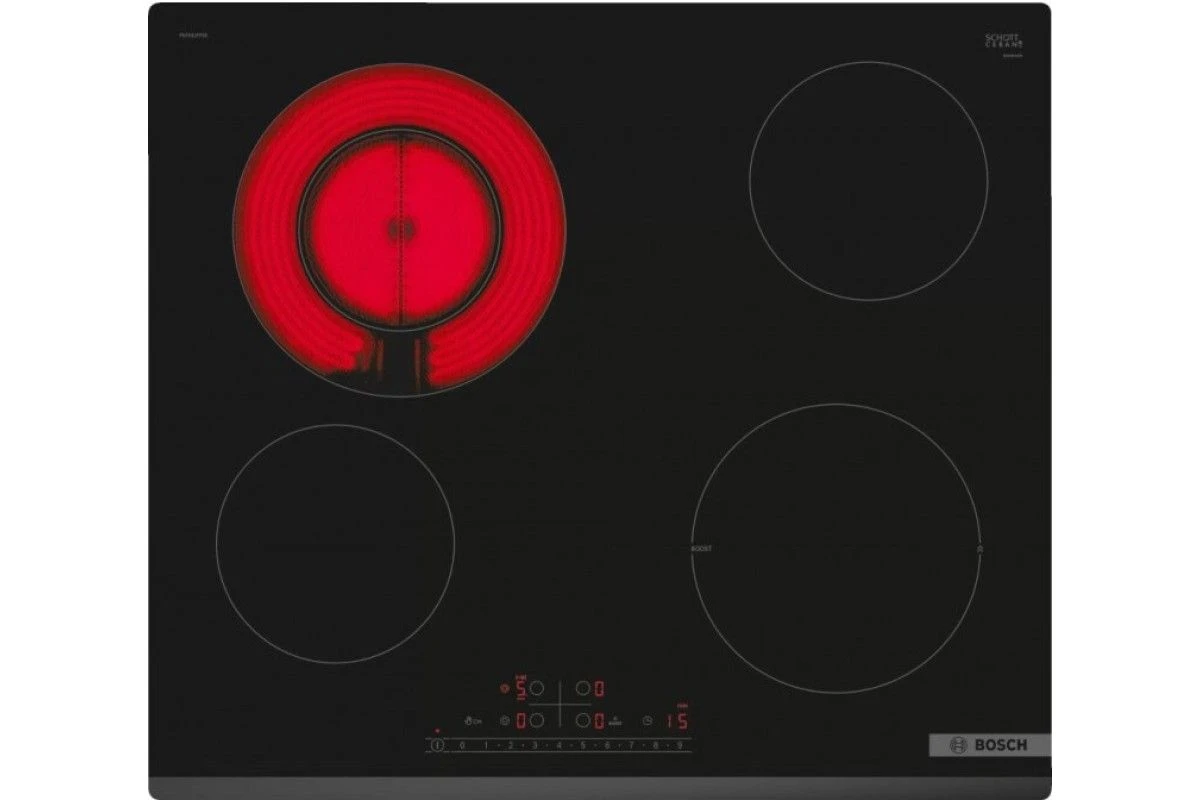Tap the child lock hand icon

[x=471, y=721]
